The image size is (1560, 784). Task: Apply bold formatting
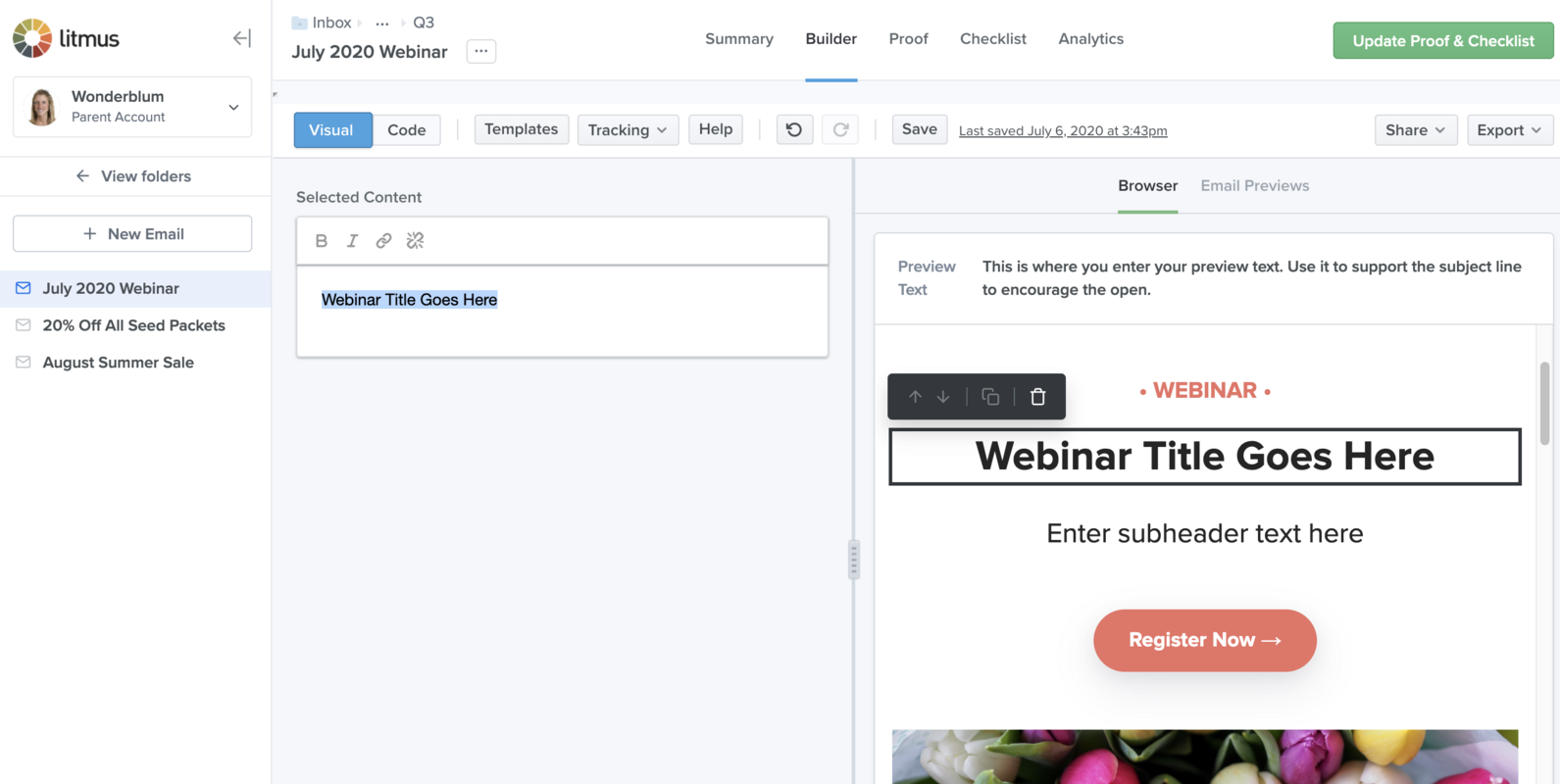tap(322, 241)
